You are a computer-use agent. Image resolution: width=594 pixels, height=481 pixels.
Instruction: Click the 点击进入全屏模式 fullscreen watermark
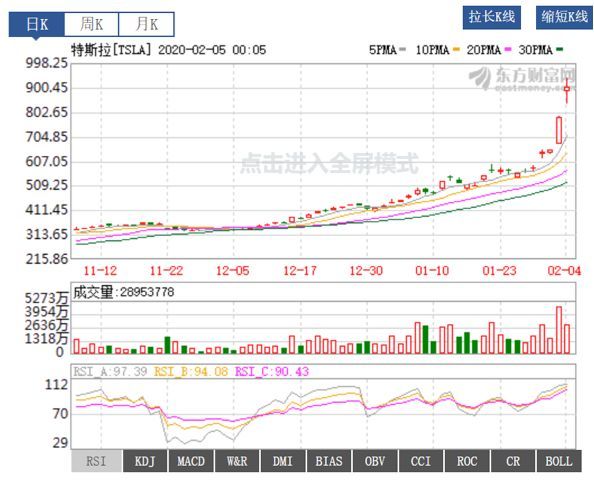click(330, 163)
